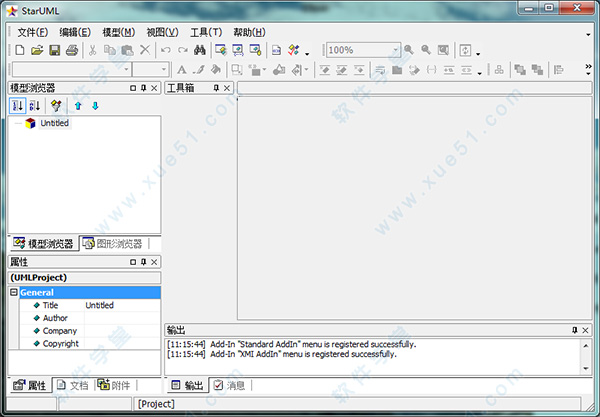Click the Title property value Untitled
Screen dimensions: 600x417
(99, 305)
